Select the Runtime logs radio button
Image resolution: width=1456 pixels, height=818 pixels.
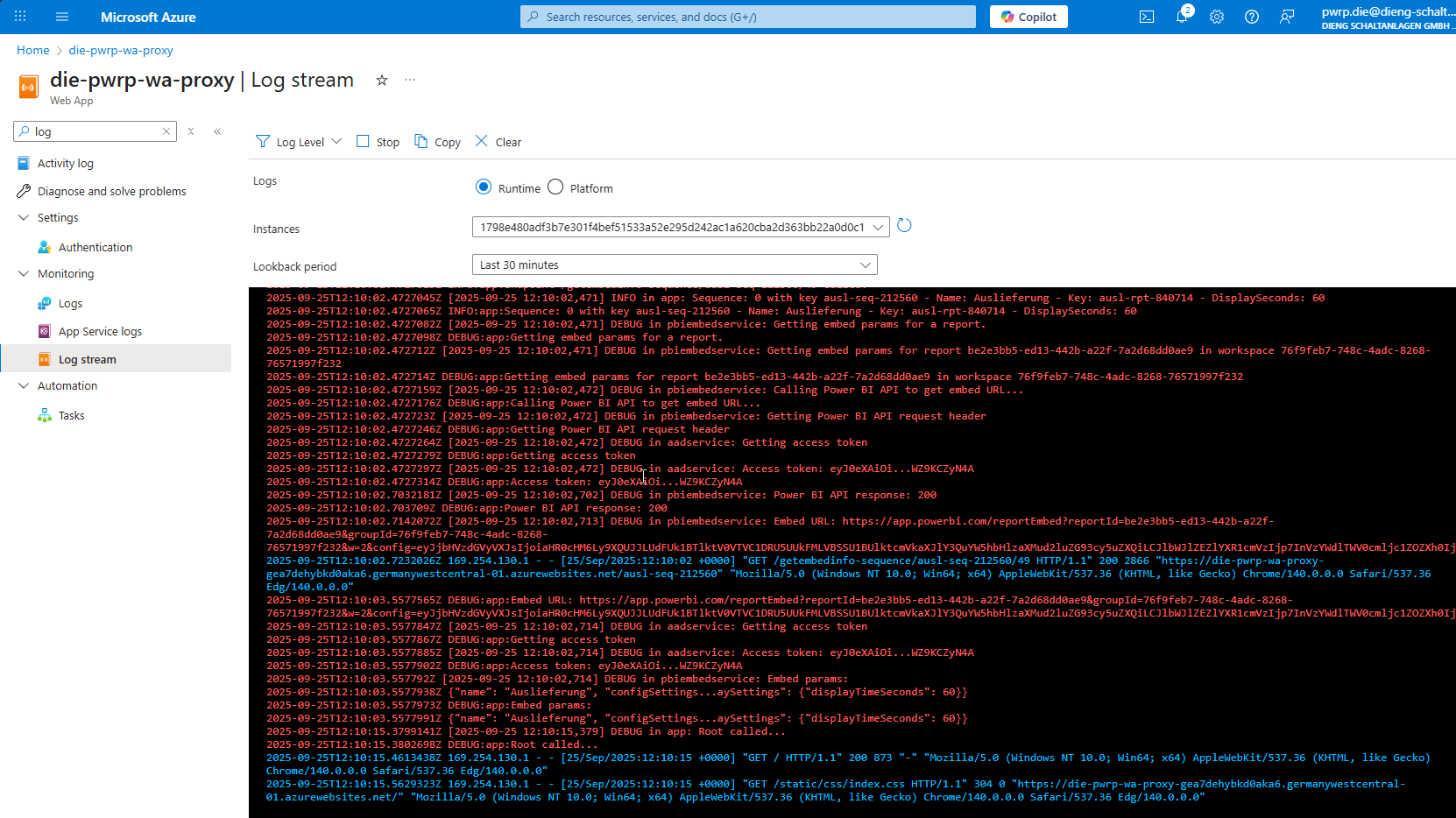pos(484,187)
